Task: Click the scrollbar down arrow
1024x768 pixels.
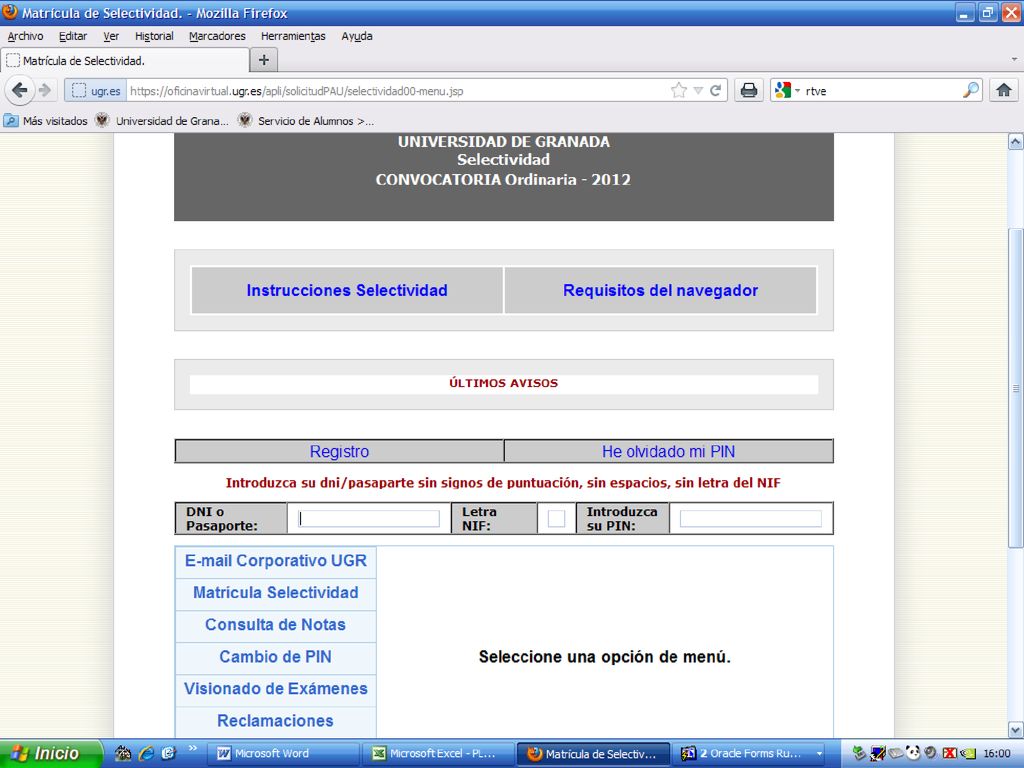Action: [1016, 729]
